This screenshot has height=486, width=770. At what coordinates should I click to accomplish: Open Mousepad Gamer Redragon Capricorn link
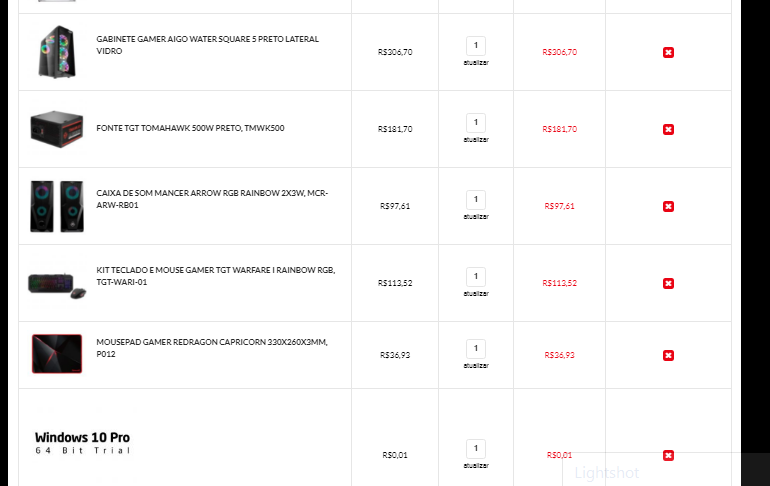point(212,348)
